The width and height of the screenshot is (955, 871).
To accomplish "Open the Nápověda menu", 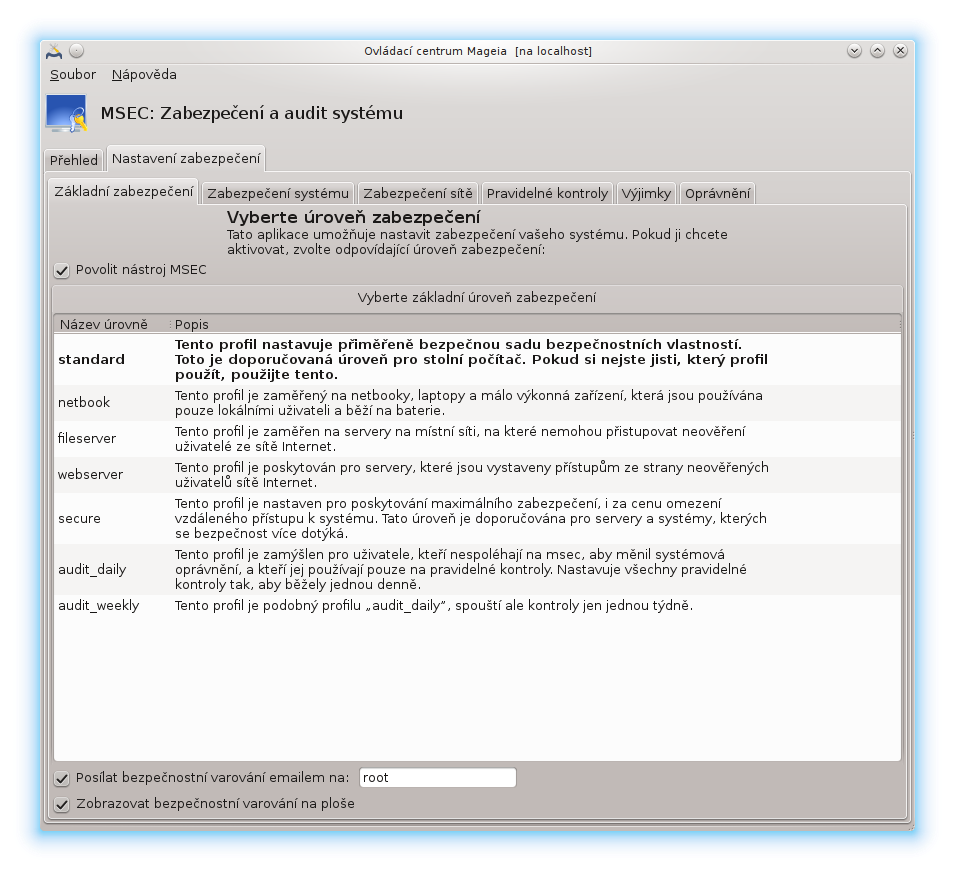I will pyautogui.click(x=144, y=74).
